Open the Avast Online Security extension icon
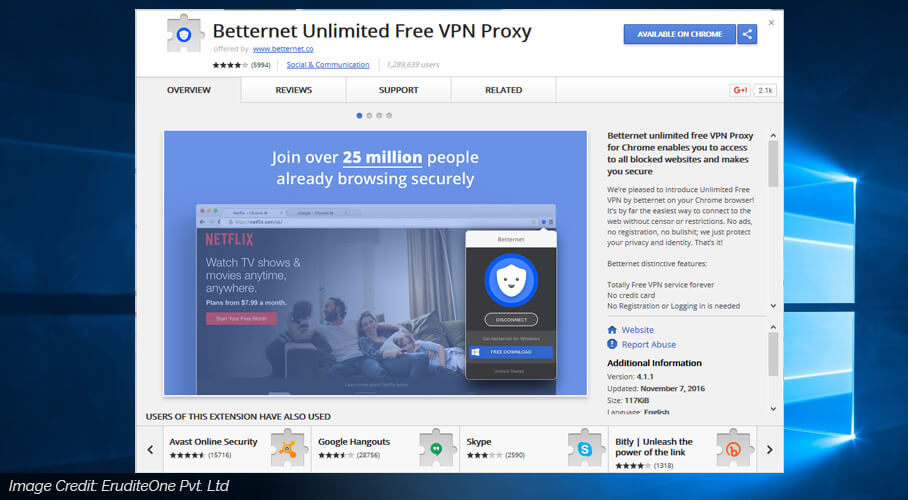The width and height of the screenshot is (908, 500). 288,448
